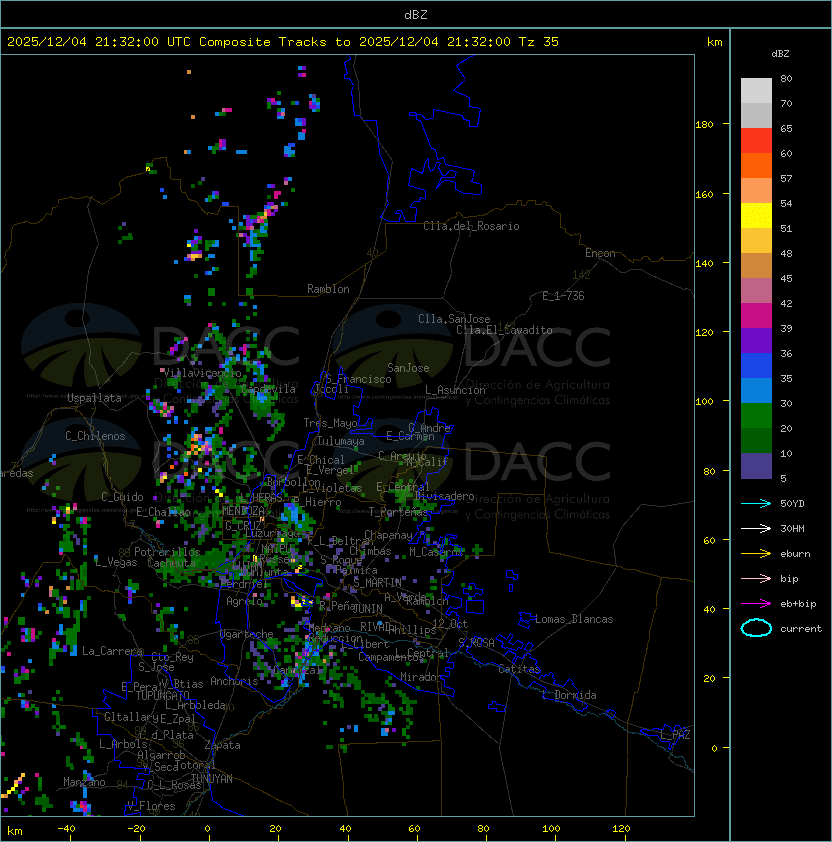The height and width of the screenshot is (842, 832).
Task: Click the L_PAZ map label
Action: pyautogui.click(x=675, y=735)
